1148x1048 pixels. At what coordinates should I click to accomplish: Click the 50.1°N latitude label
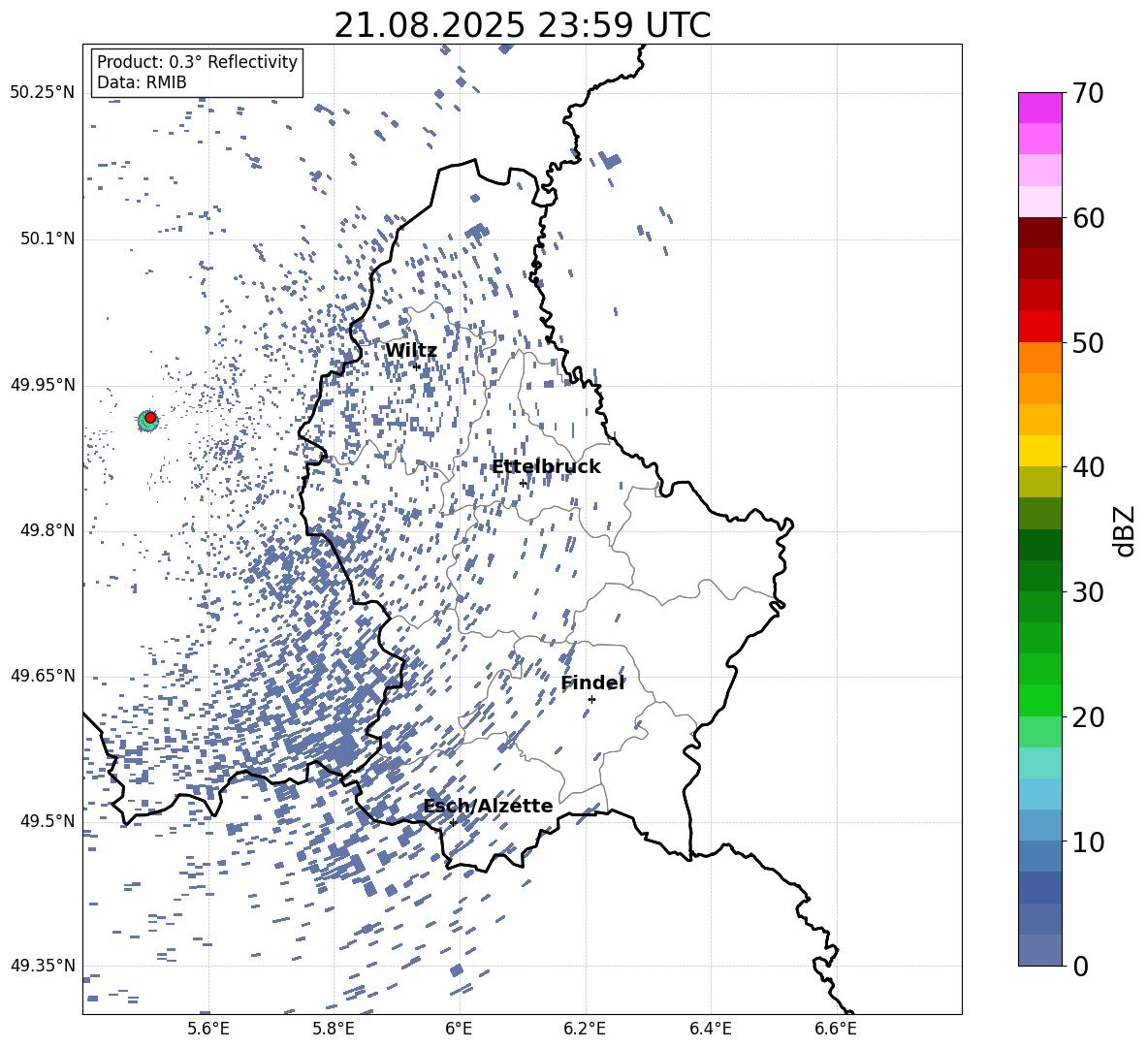click(x=48, y=239)
